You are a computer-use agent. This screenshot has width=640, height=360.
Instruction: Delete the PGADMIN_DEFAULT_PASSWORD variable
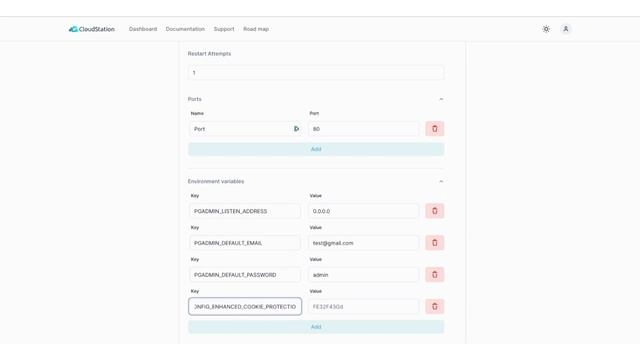point(435,275)
